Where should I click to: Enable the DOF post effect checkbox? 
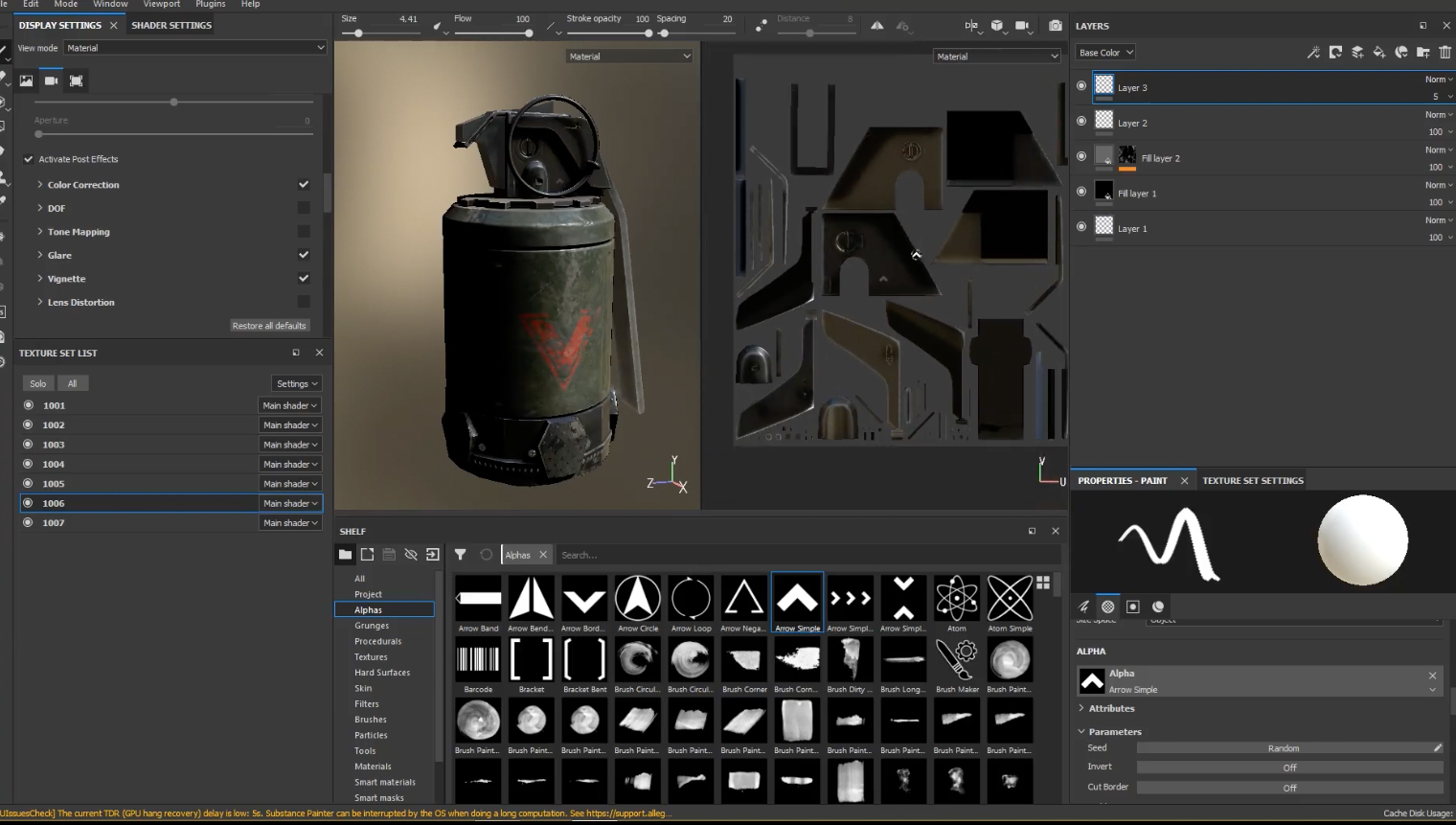(x=304, y=208)
